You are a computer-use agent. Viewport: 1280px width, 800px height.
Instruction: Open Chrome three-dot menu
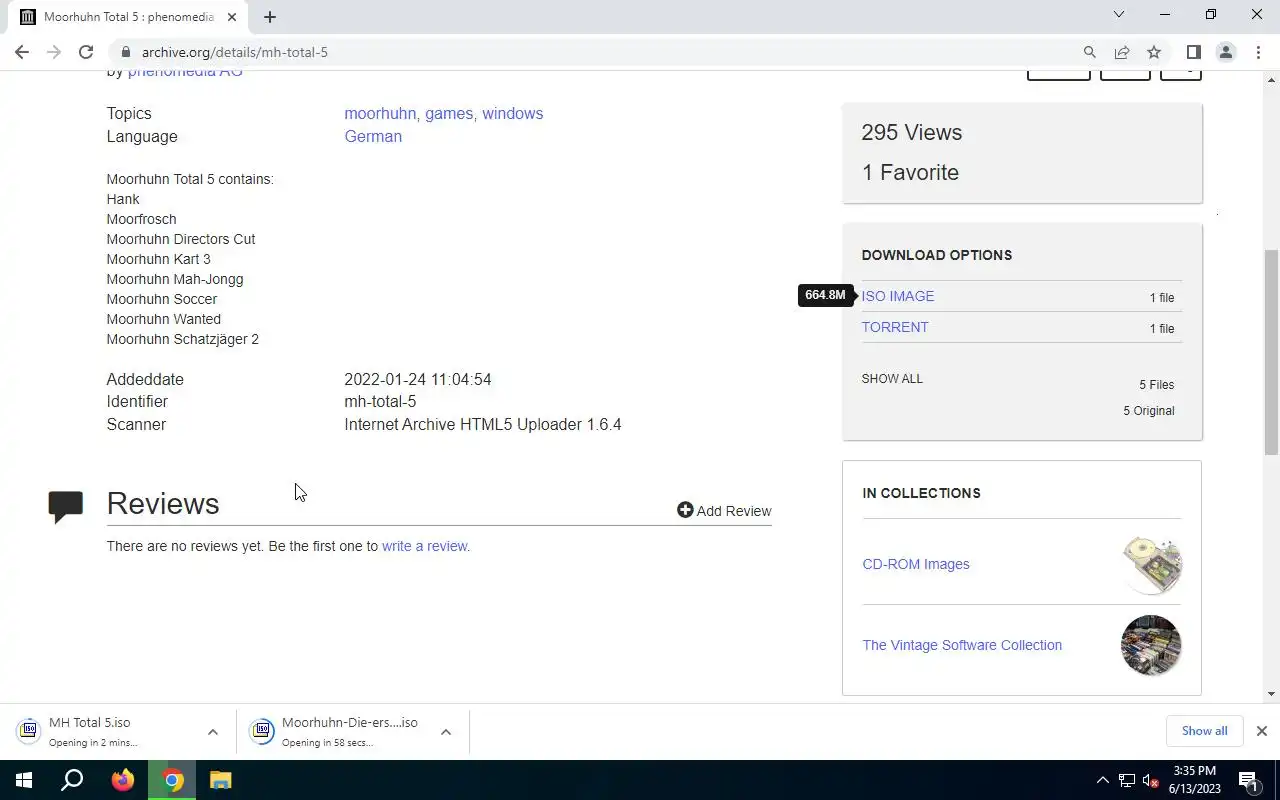[1258, 52]
